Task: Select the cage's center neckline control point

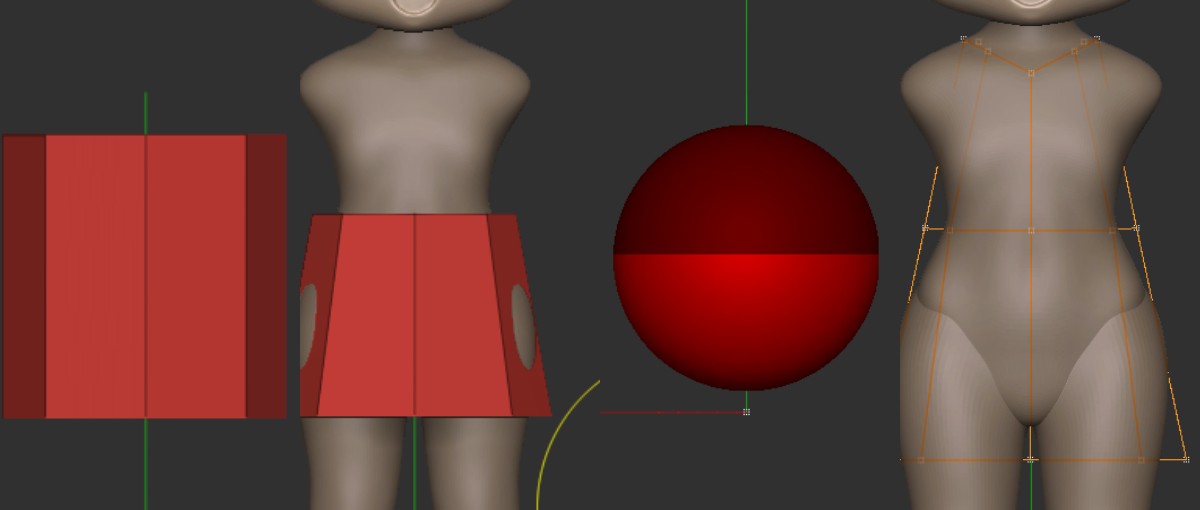Action: [1031, 73]
